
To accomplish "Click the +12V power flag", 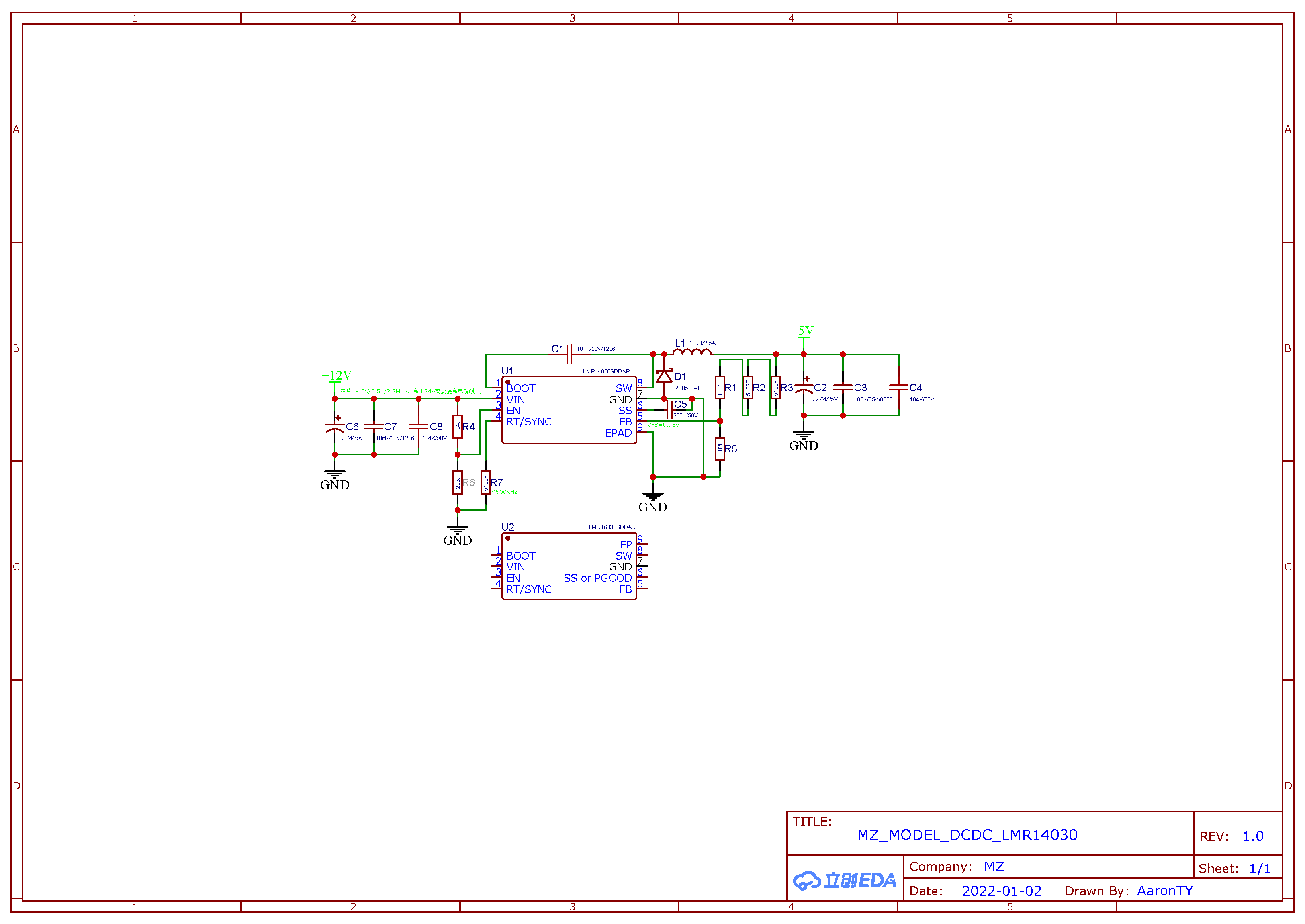I will point(335,376).
